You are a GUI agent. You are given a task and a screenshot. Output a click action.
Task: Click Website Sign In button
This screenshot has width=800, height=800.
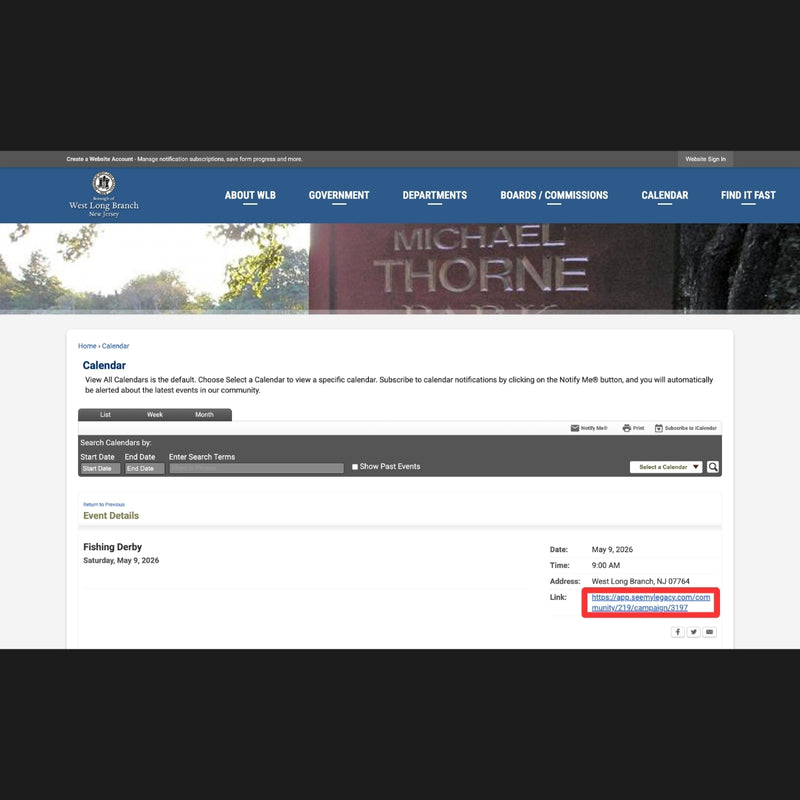705,159
